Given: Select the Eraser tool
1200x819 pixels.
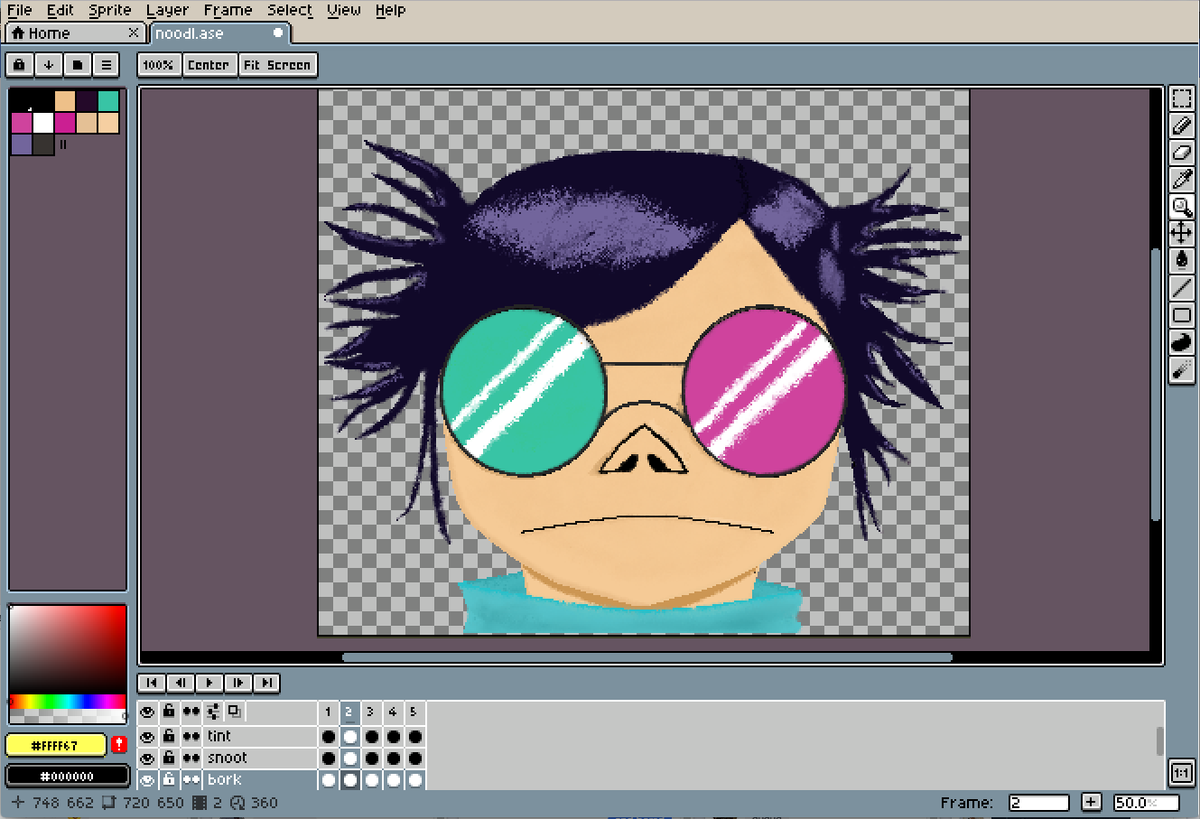Looking at the screenshot, I should pyautogui.click(x=1181, y=153).
